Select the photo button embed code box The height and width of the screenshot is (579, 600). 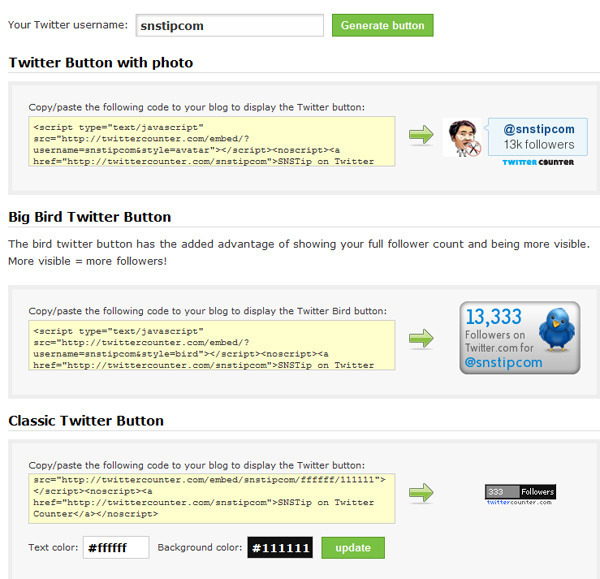[212, 142]
